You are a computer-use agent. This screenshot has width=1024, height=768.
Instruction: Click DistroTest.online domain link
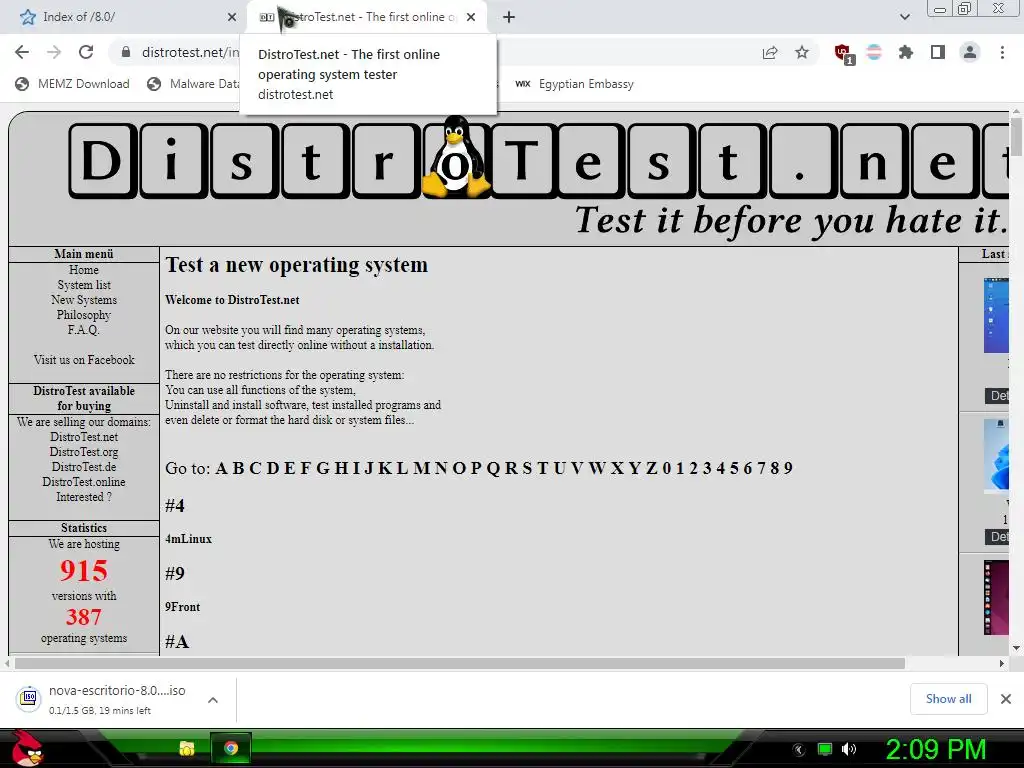84,482
